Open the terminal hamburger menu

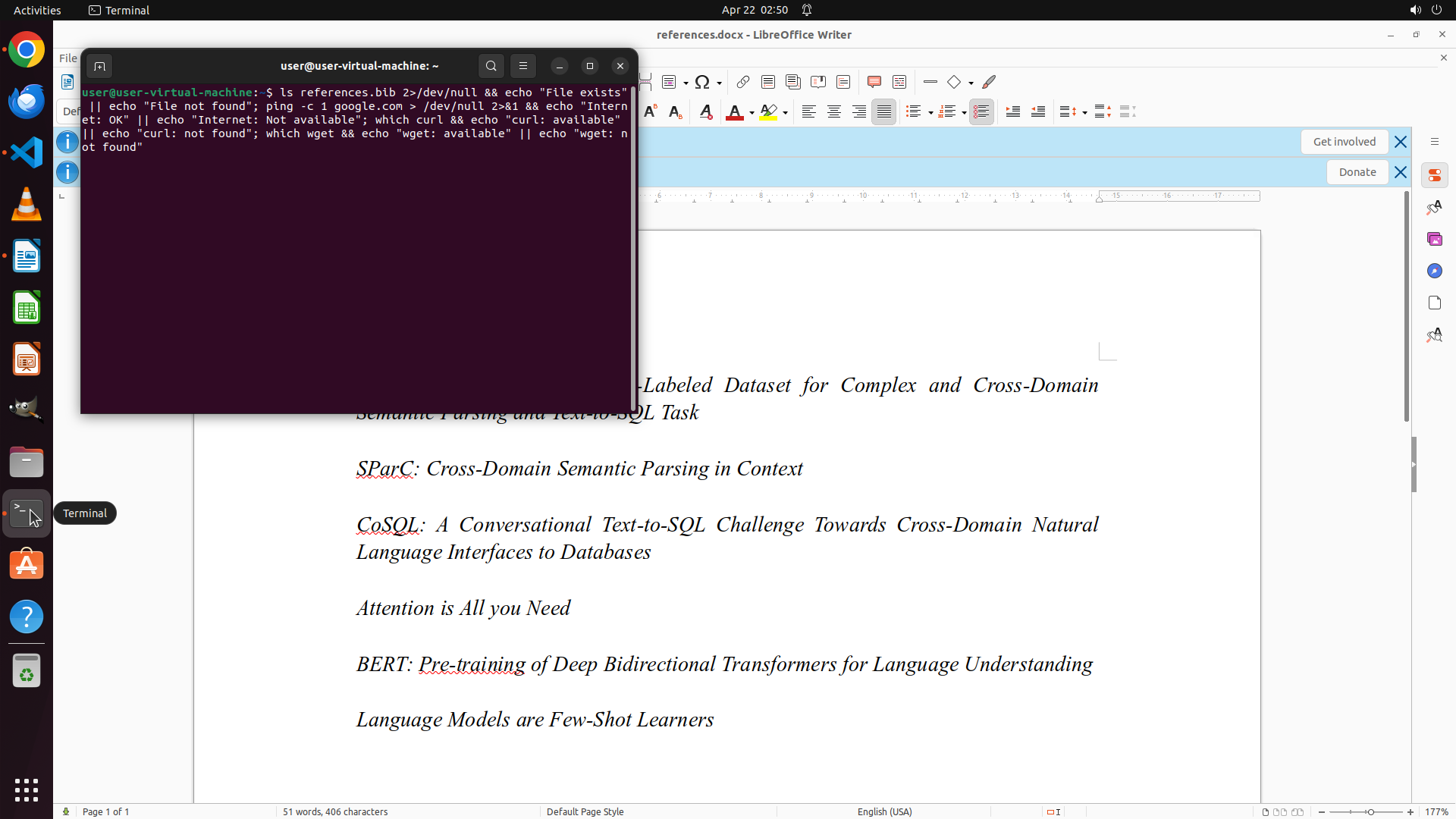[x=523, y=66]
